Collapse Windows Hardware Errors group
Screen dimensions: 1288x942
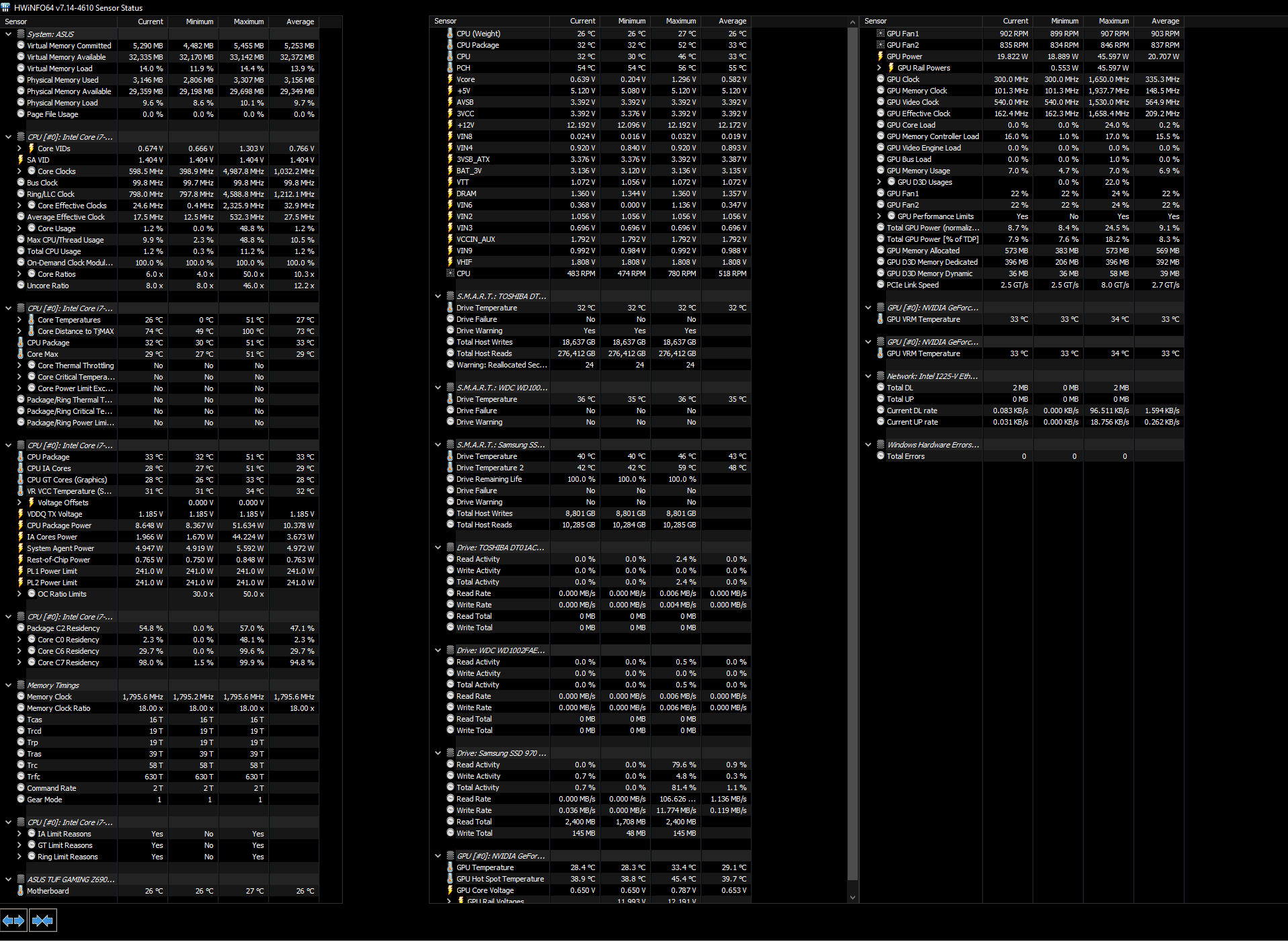[x=868, y=445]
